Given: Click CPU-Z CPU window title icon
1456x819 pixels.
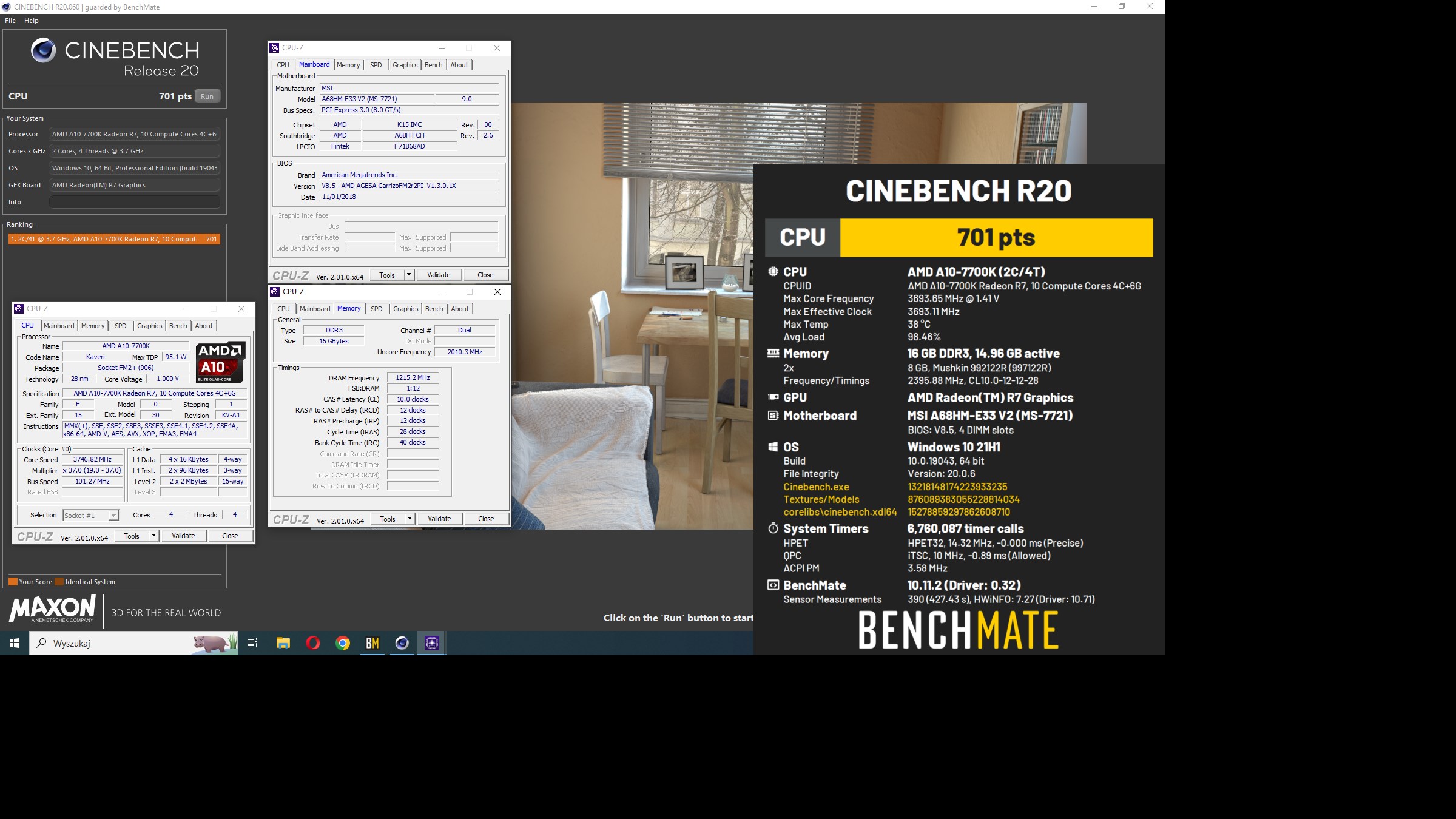Looking at the screenshot, I should click(19, 309).
